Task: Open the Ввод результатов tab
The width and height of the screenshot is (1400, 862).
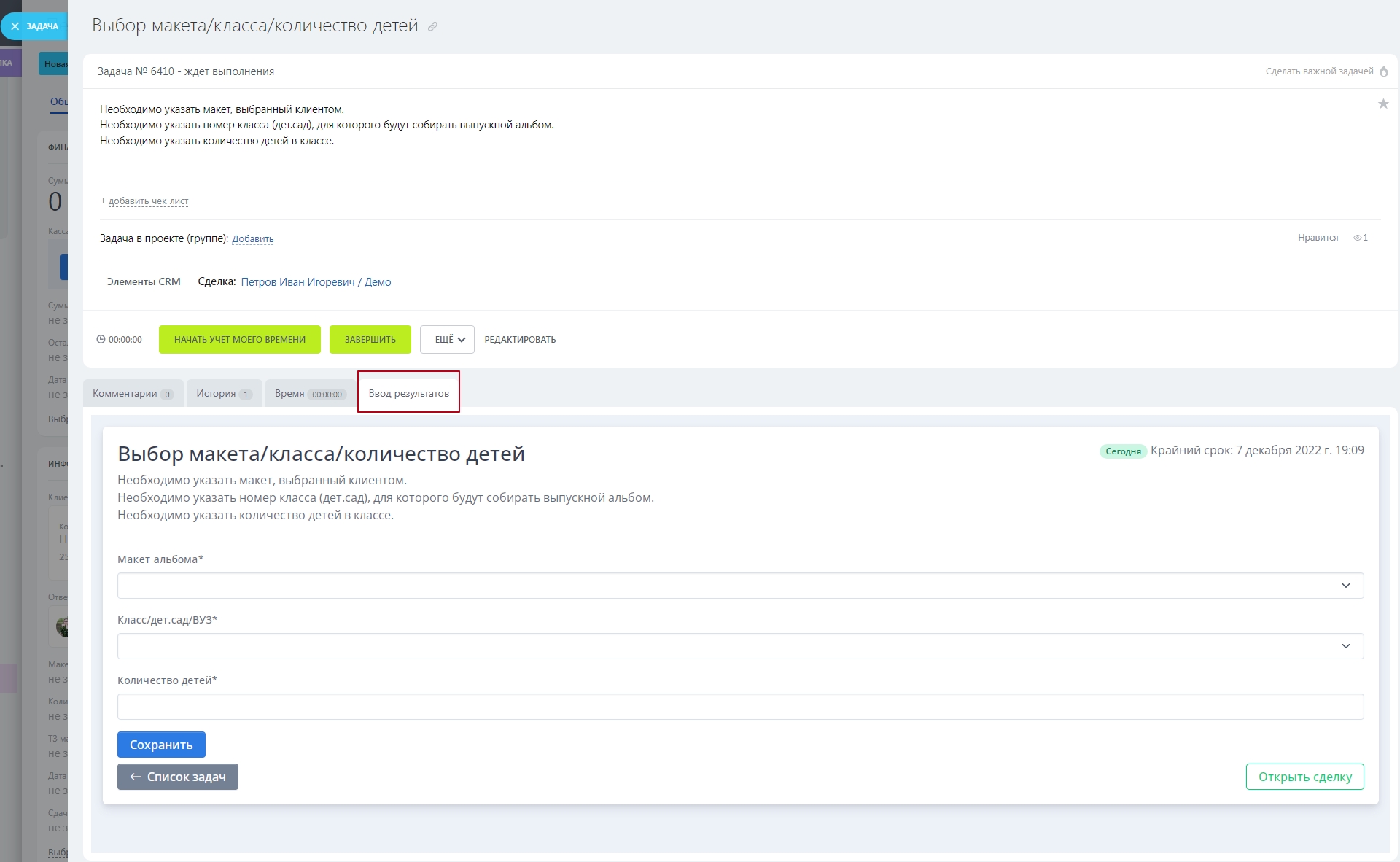Action: pos(408,394)
